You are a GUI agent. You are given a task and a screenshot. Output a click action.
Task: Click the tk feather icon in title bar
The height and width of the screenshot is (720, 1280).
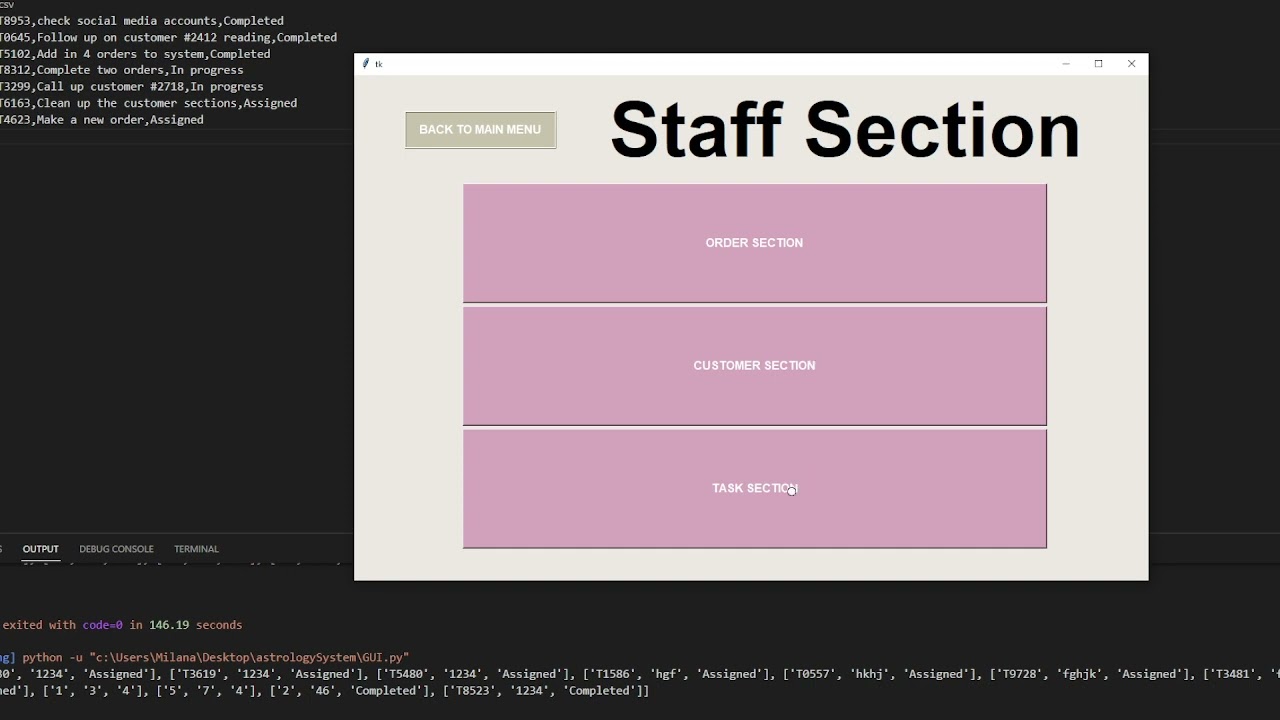coord(366,64)
